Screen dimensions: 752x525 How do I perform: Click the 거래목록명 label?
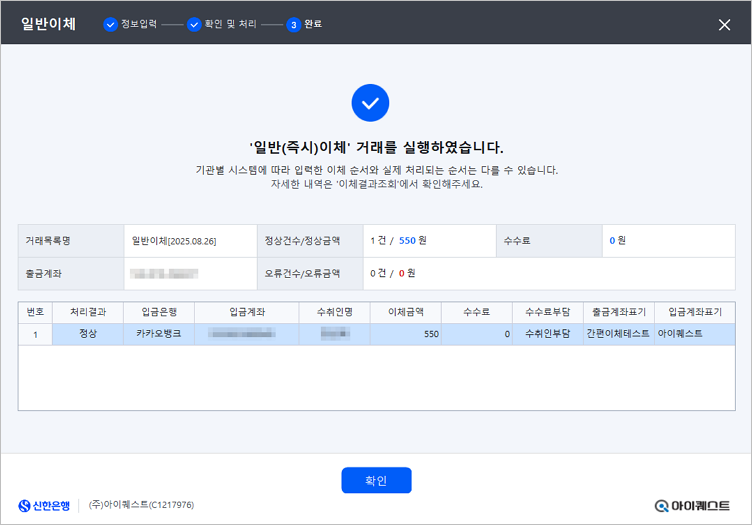(x=48, y=241)
